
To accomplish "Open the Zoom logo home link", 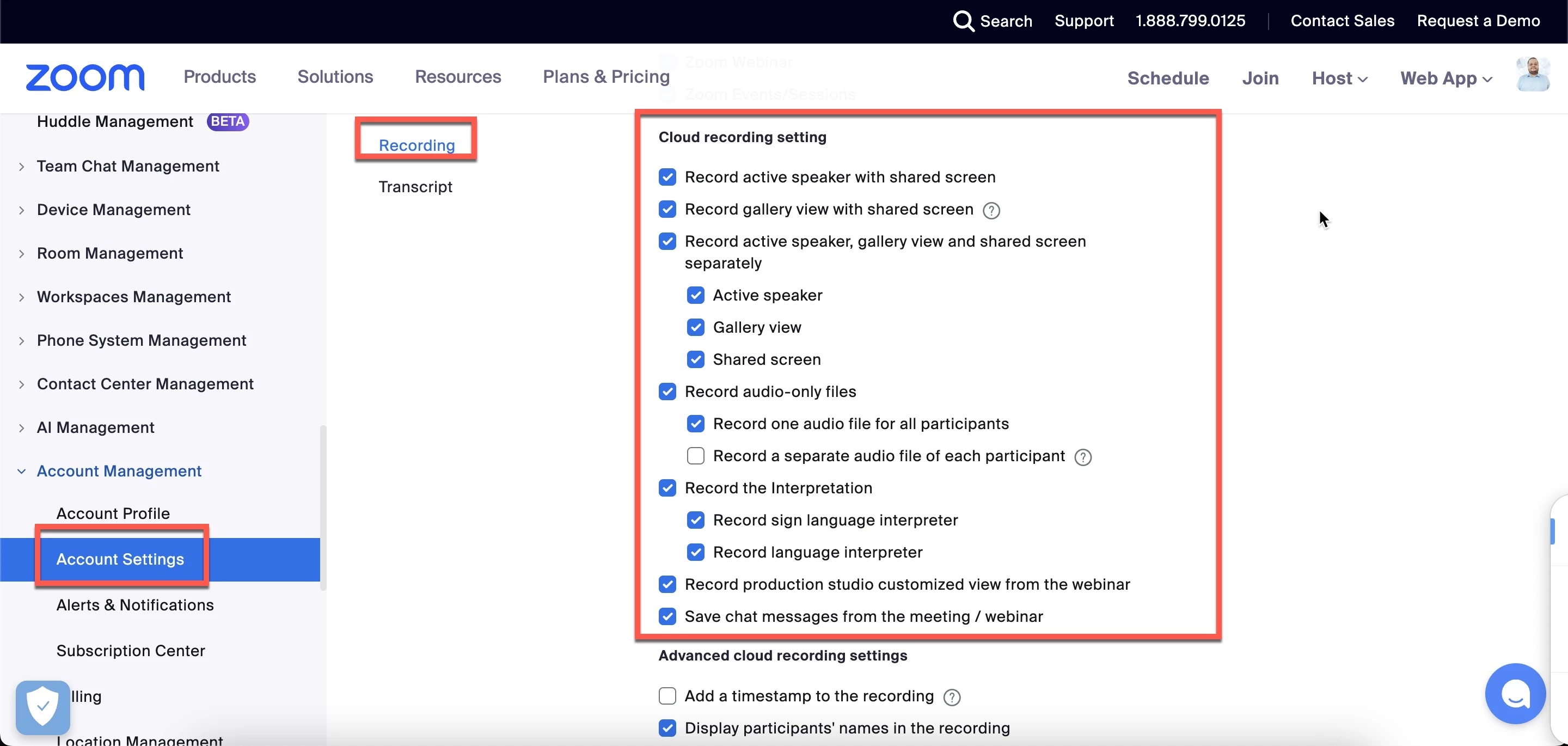I will tap(84, 77).
